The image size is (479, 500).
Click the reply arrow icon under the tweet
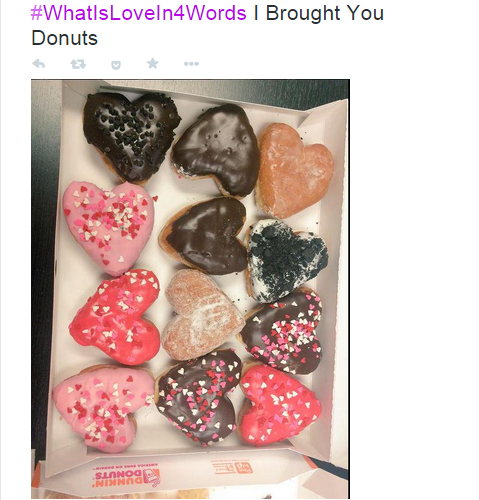(x=39, y=63)
